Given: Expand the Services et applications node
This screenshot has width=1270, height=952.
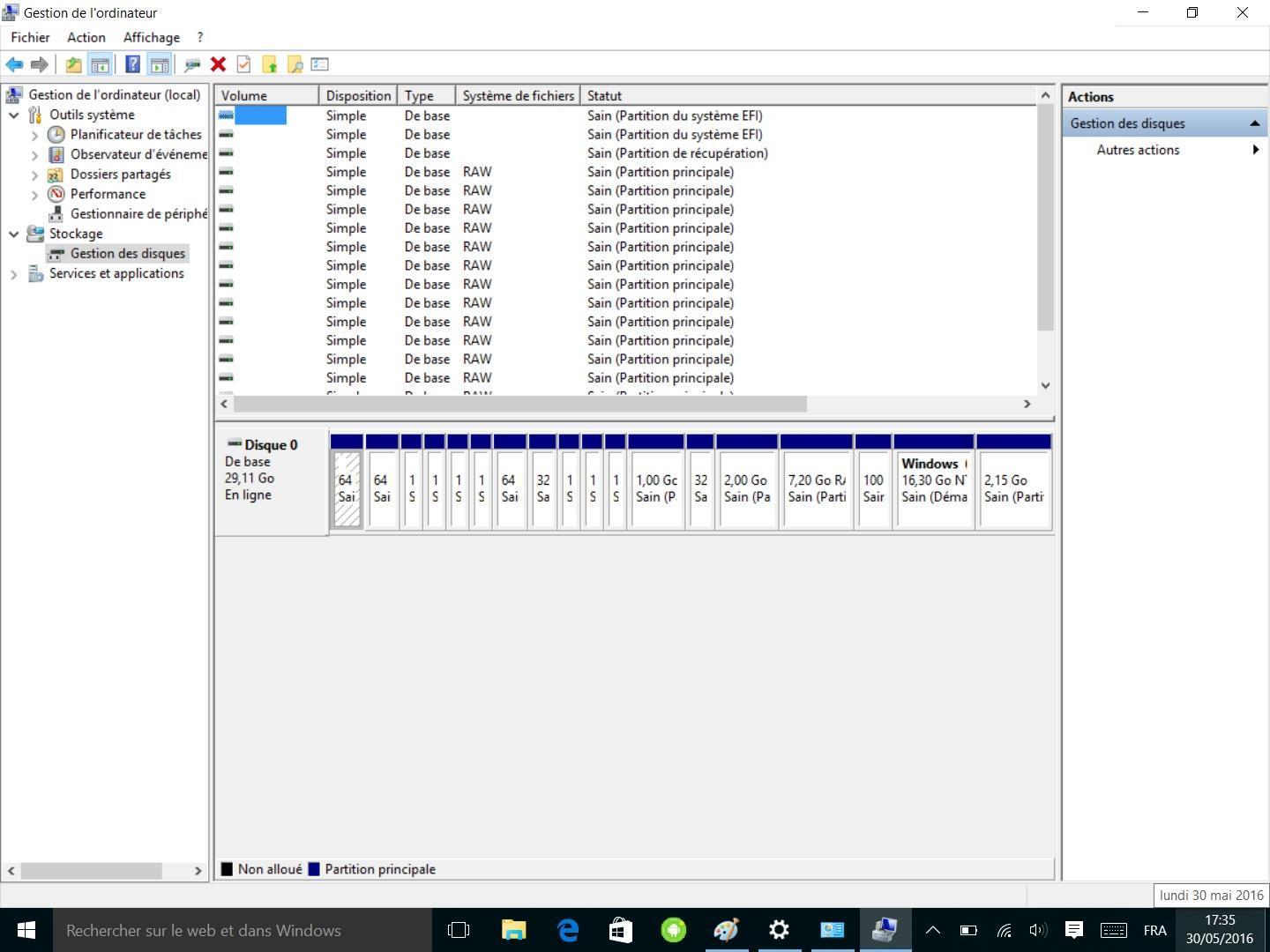Looking at the screenshot, I should [14, 274].
